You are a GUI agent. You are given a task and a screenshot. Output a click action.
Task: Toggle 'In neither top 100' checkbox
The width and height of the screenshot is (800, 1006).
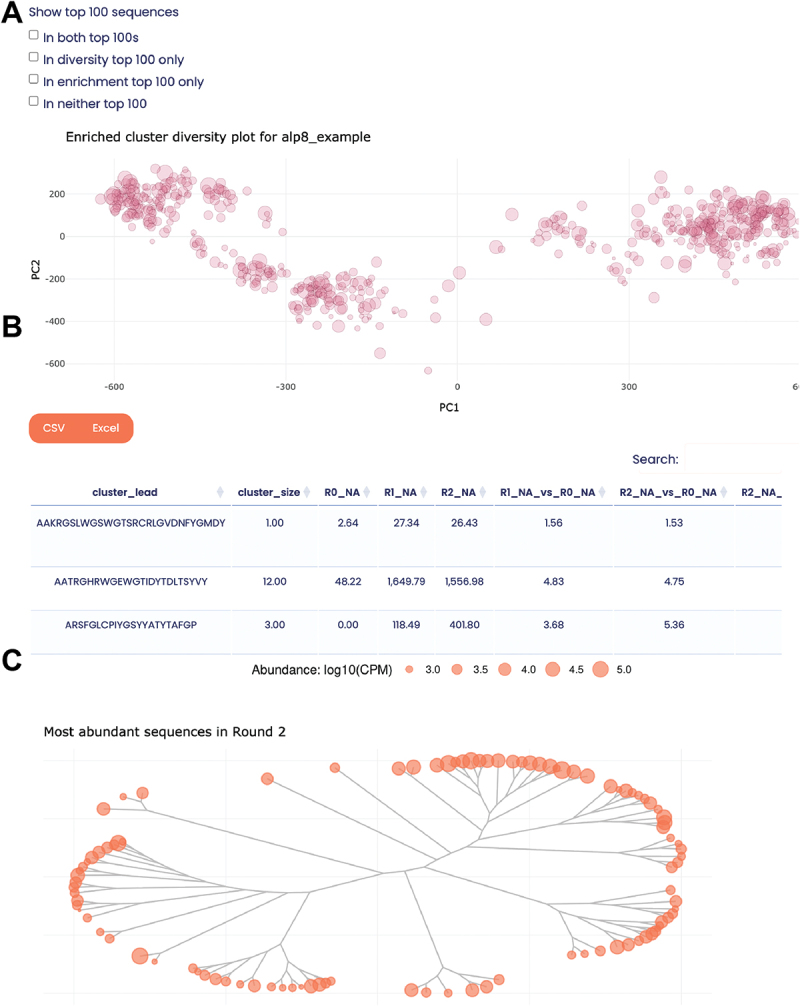[x=33, y=101]
